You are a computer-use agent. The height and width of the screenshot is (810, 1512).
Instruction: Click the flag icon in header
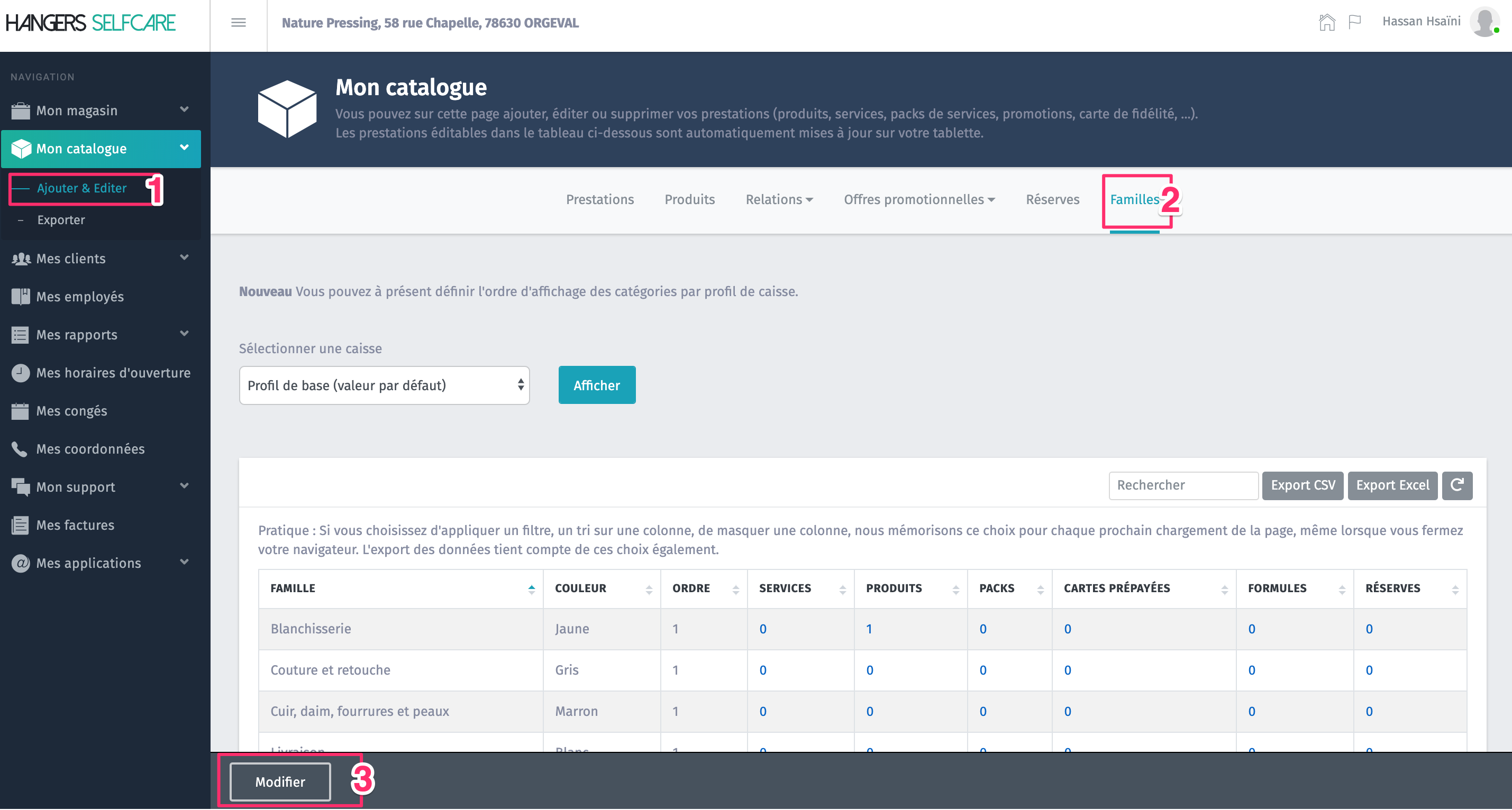point(1355,22)
